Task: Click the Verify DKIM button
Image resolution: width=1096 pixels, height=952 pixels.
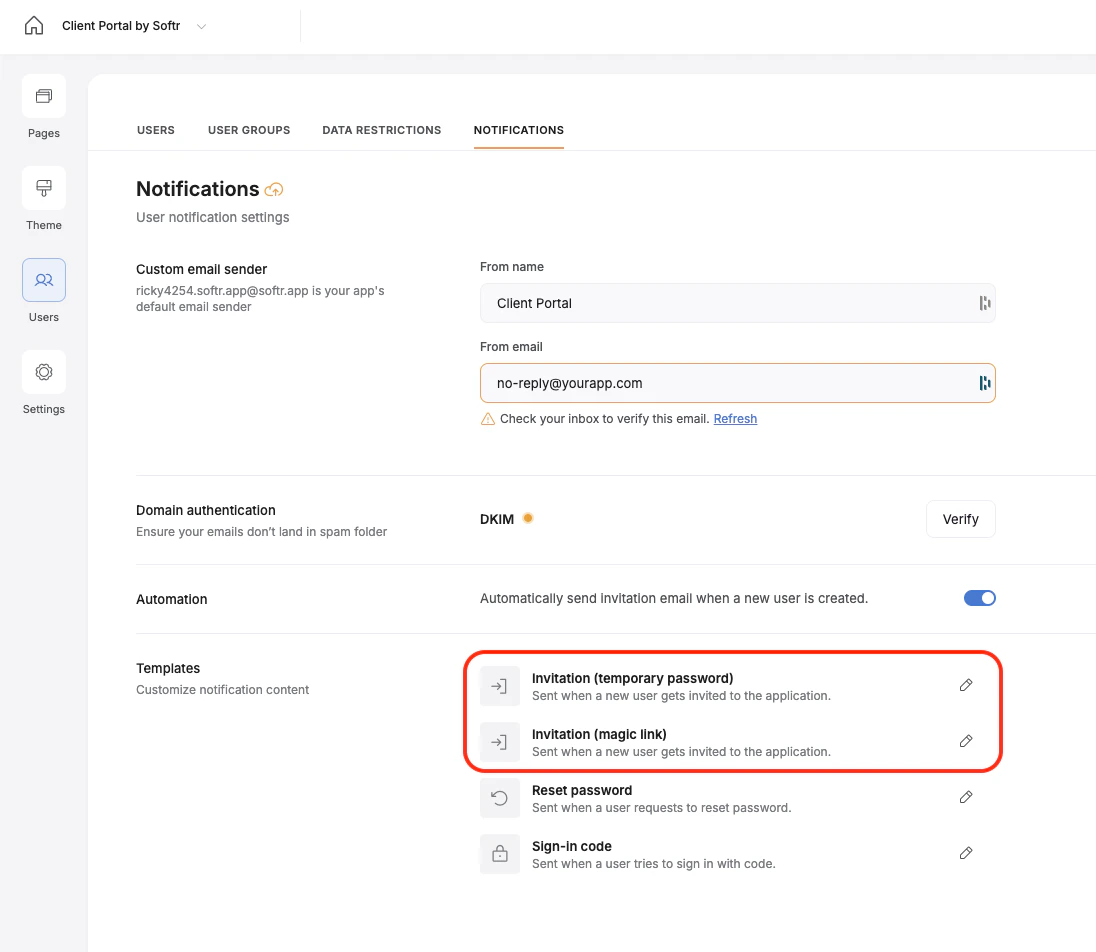Action: pyautogui.click(x=960, y=519)
